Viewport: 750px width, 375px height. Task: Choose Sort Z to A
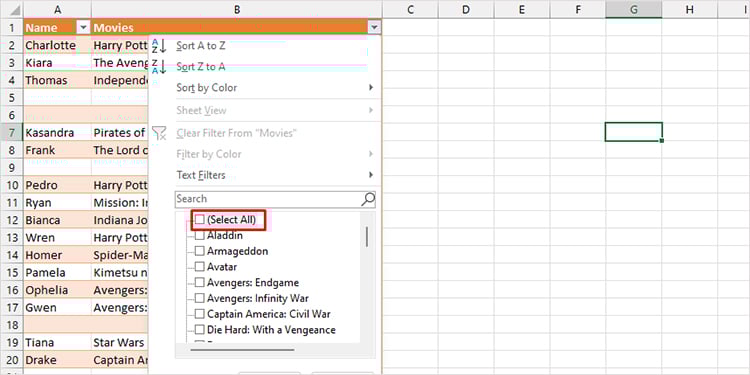(200, 67)
